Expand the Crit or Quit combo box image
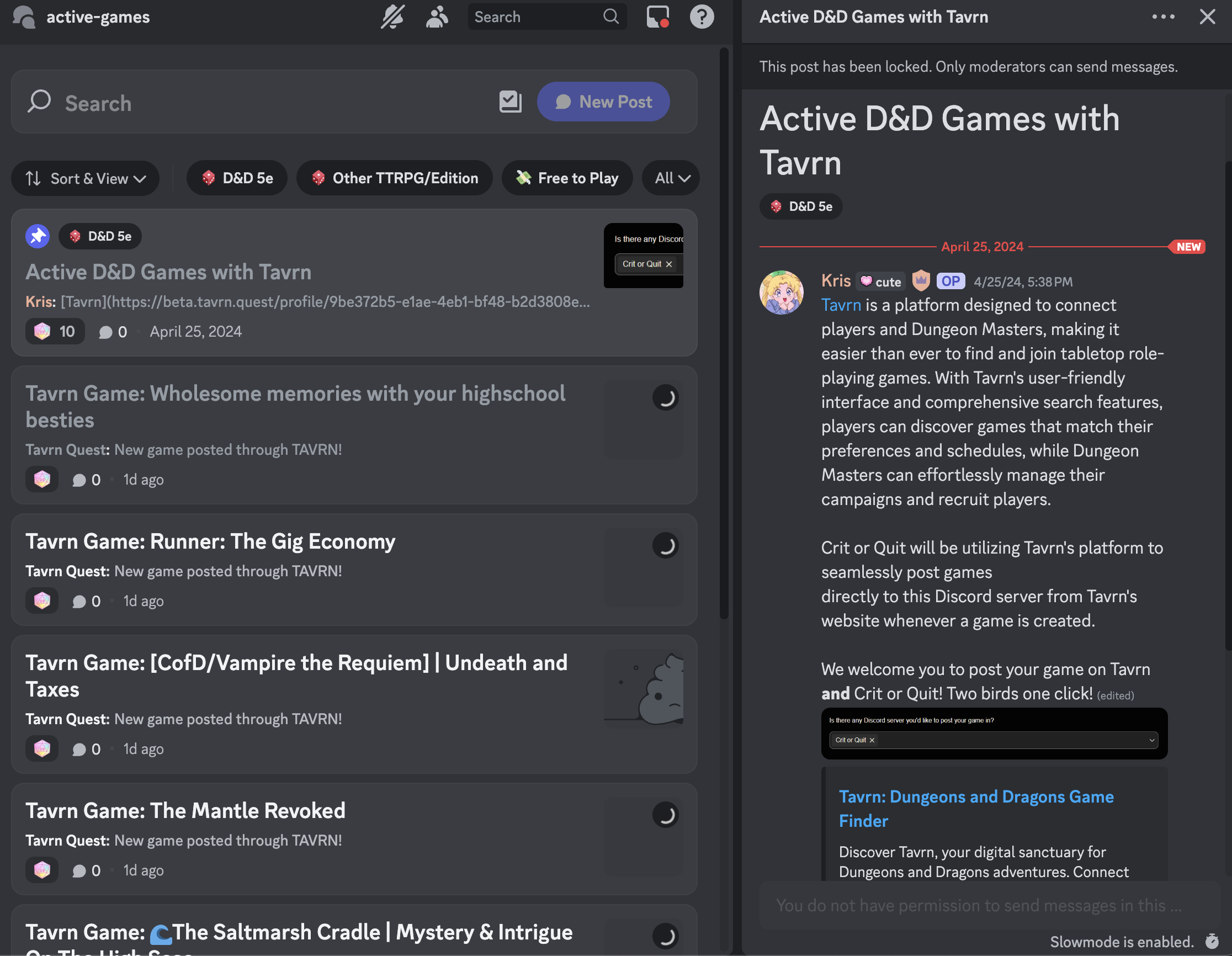This screenshot has width=1232, height=956. click(994, 733)
